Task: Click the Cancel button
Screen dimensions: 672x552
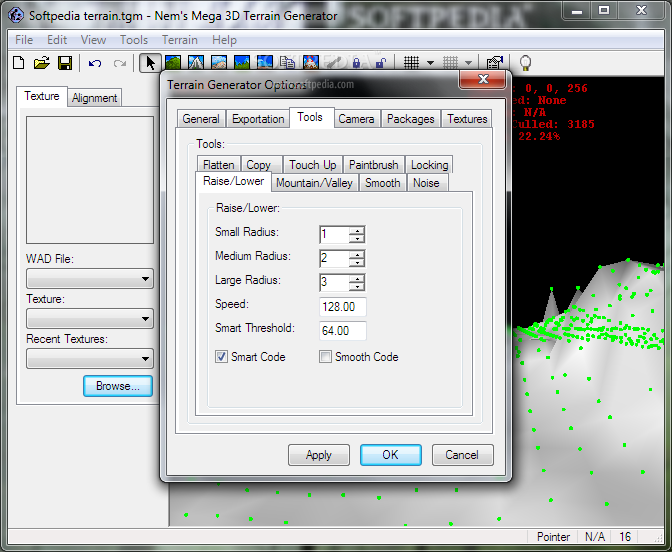Action: [462, 455]
